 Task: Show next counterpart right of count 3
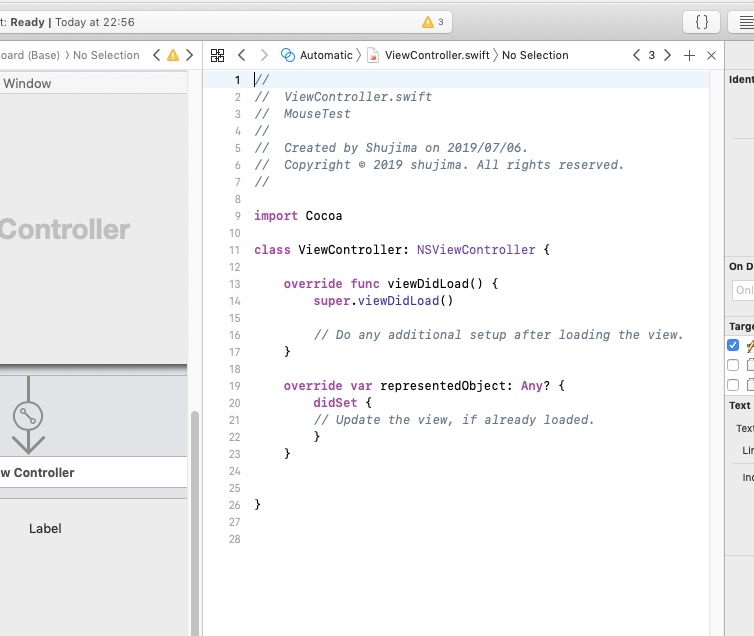pos(667,55)
